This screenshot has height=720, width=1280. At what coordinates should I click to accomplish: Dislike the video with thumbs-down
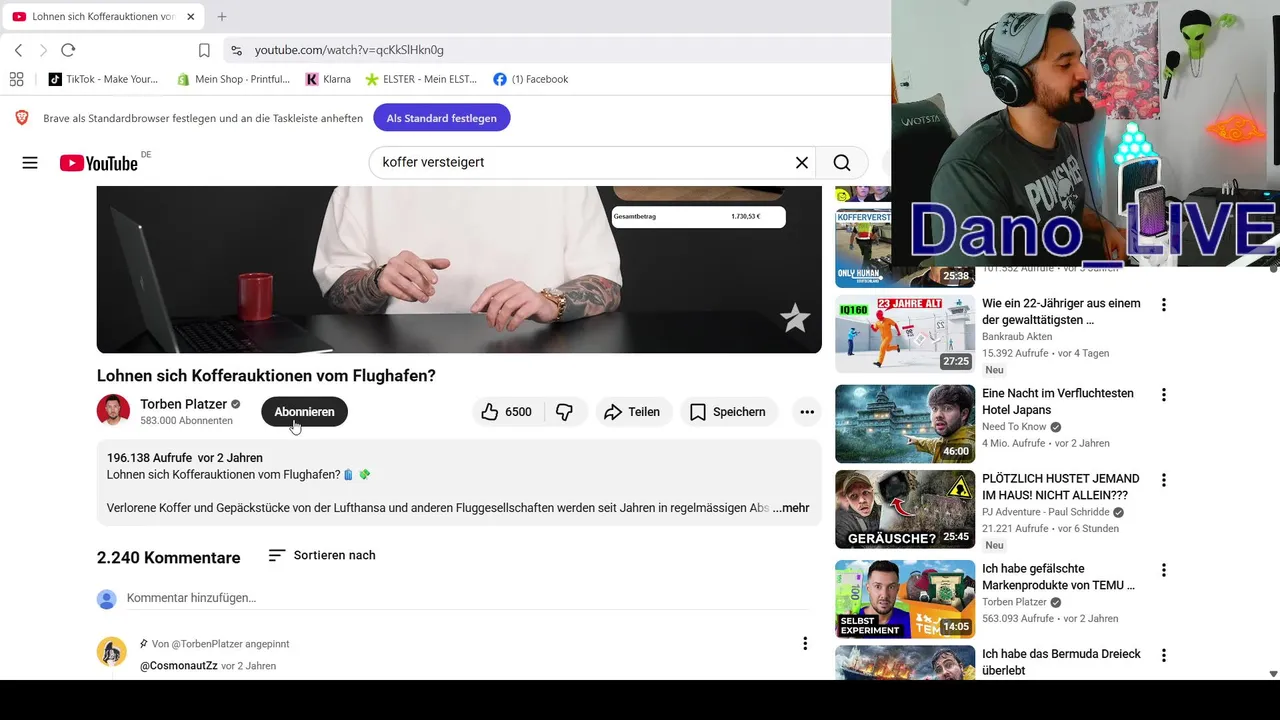tap(565, 412)
